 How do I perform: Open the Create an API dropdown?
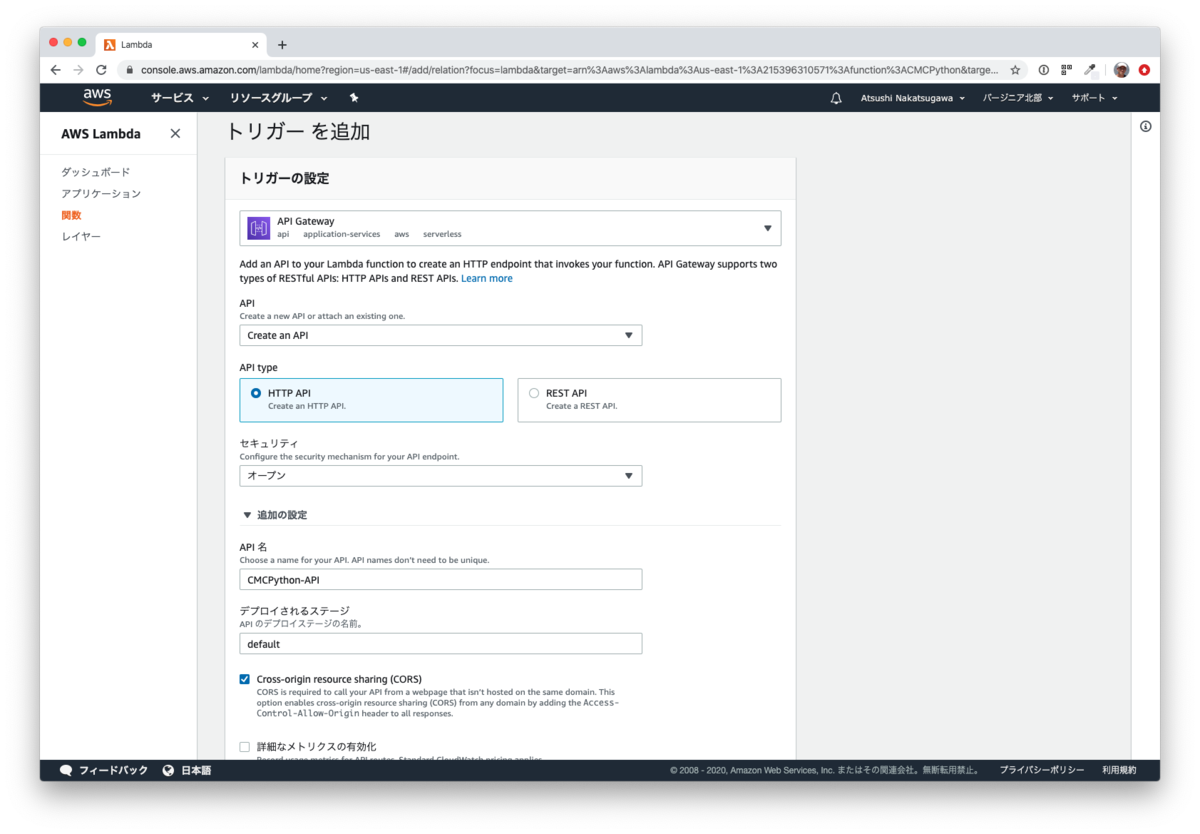[441, 335]
